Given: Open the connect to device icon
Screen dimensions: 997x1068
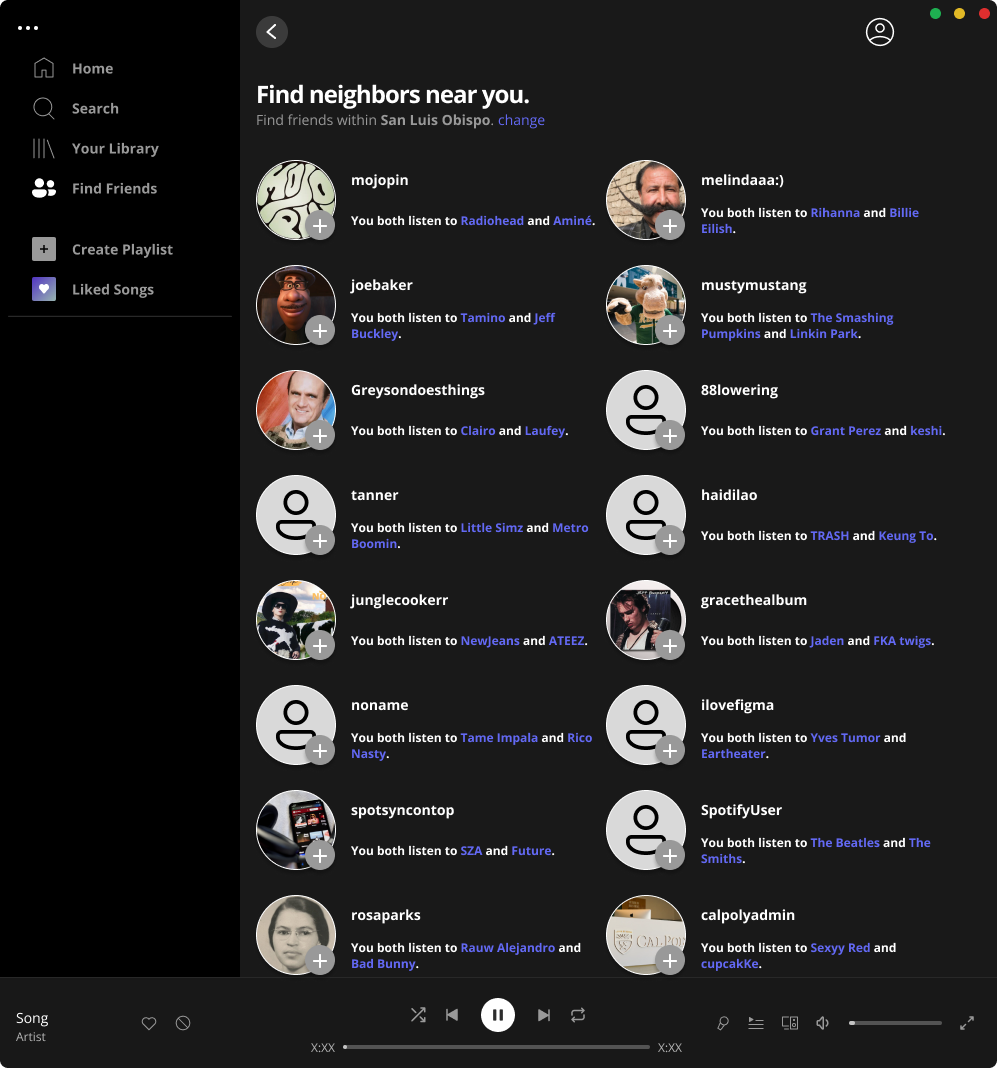Looking at the screenshot, I should coord(789,1023).
